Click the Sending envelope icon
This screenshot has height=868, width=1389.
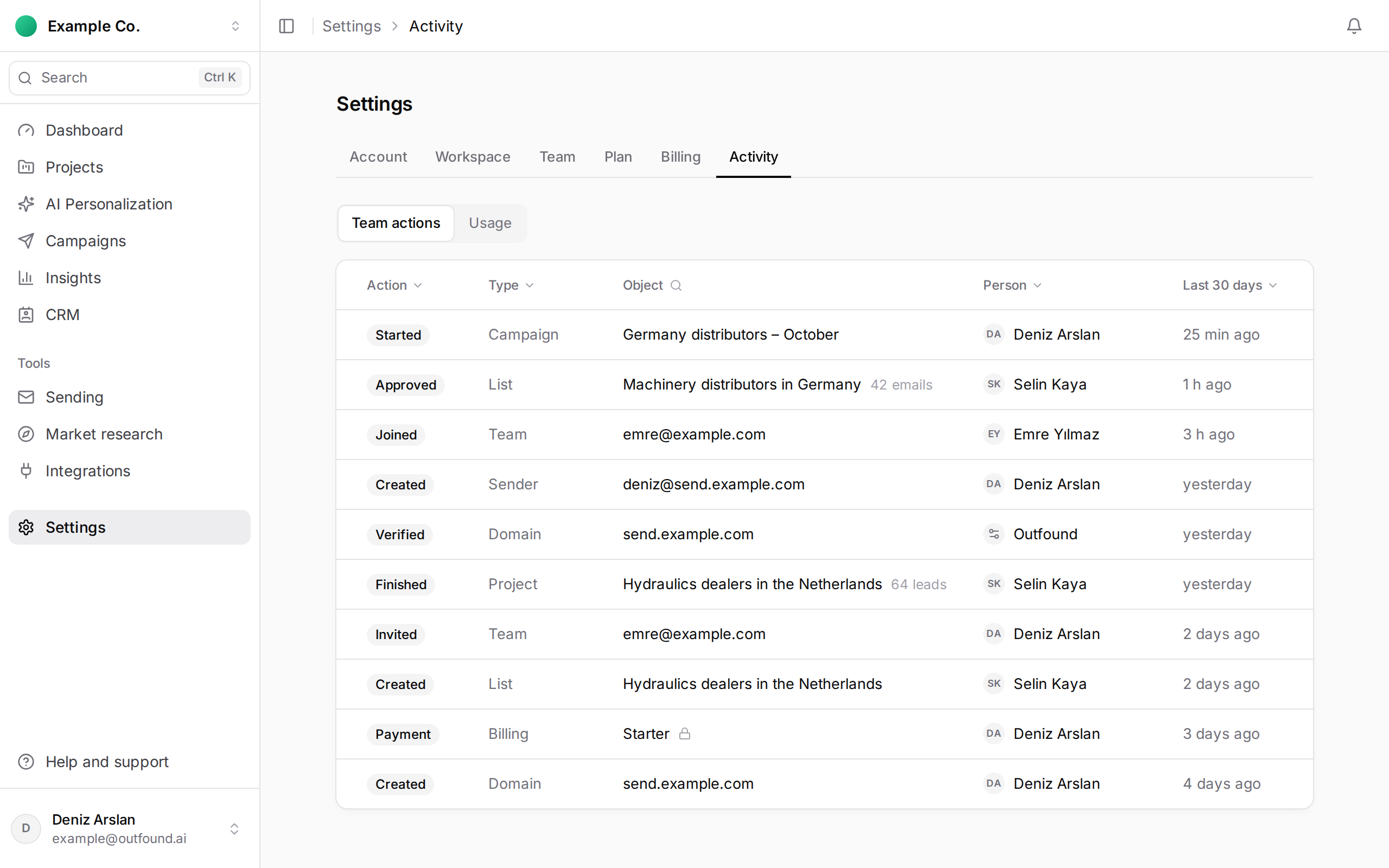pos(26,397)
